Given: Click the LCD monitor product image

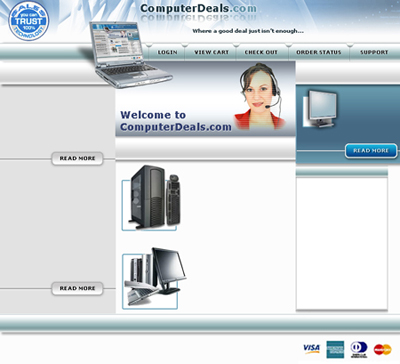Looking at the screenshot, I should click(320, 109).
